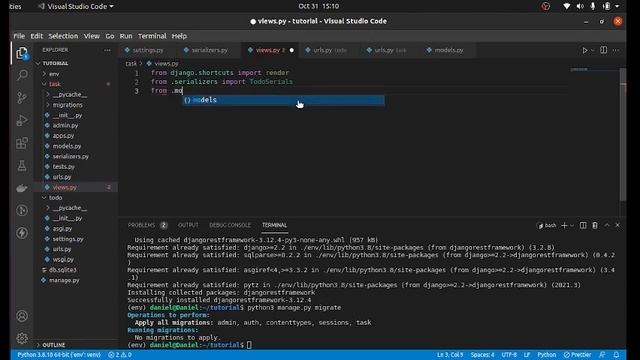Change encoding via UTF-8 status item
Image resolution: width=640 pixels, height=360 pixels.
509,355
